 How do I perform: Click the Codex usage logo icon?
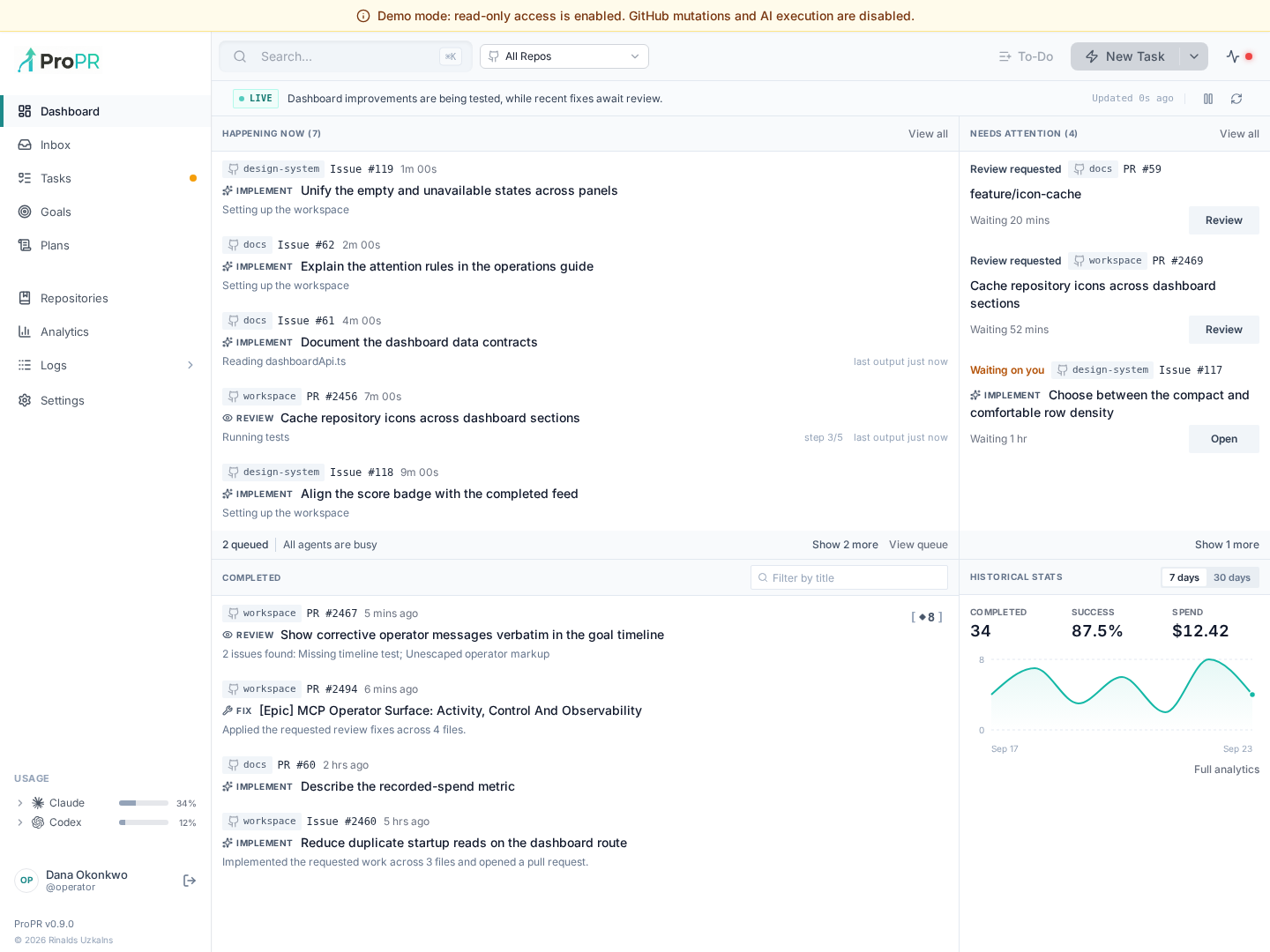coord(38,822)
